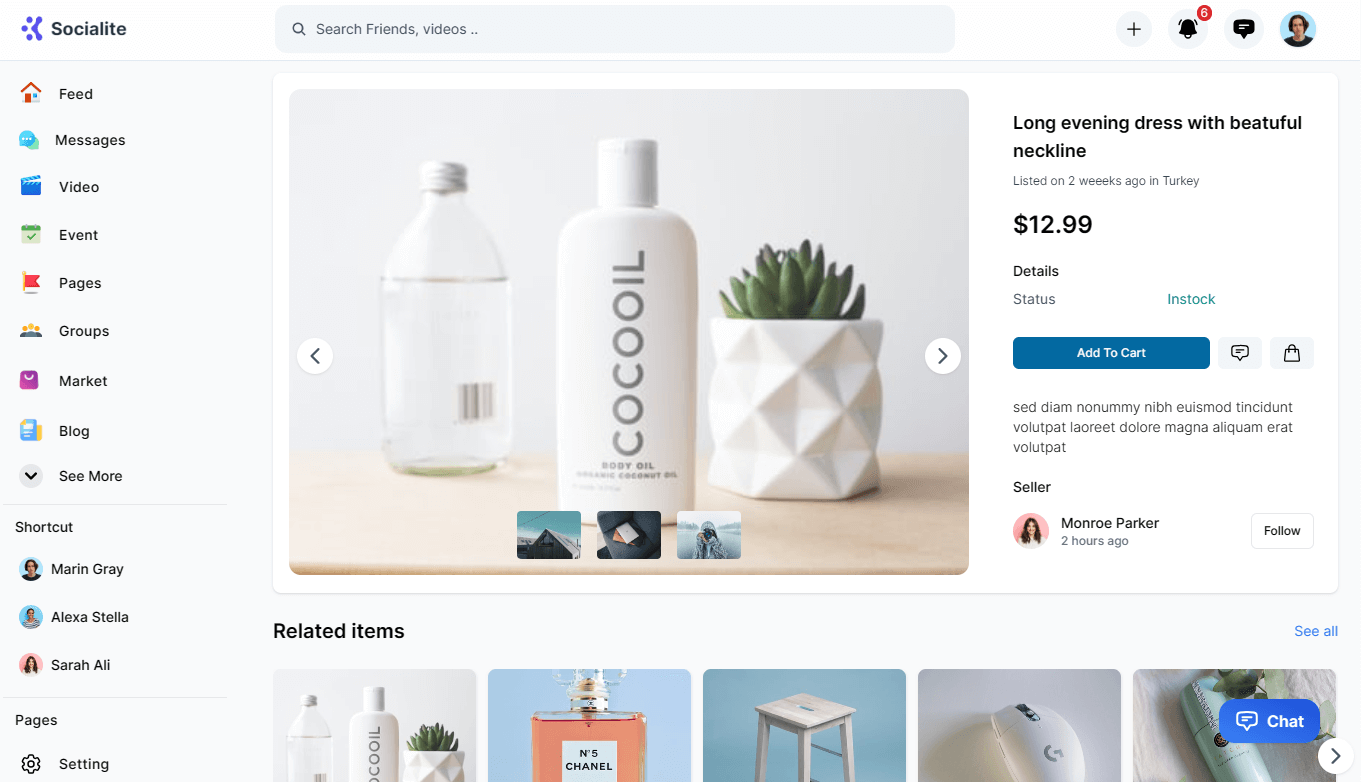Image resolution: width=1361 pixels, height=782 pixels.
Task: Open the notifications bell icon
Action: (x=1188, y=29)
